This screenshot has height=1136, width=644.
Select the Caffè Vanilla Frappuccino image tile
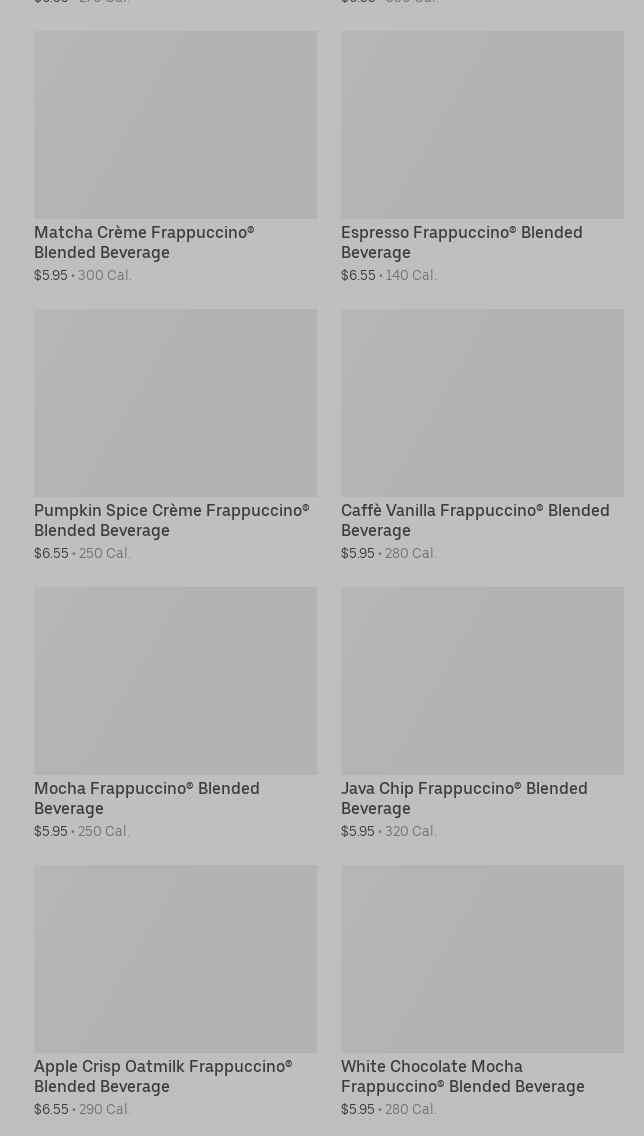[x=482, y=402]
